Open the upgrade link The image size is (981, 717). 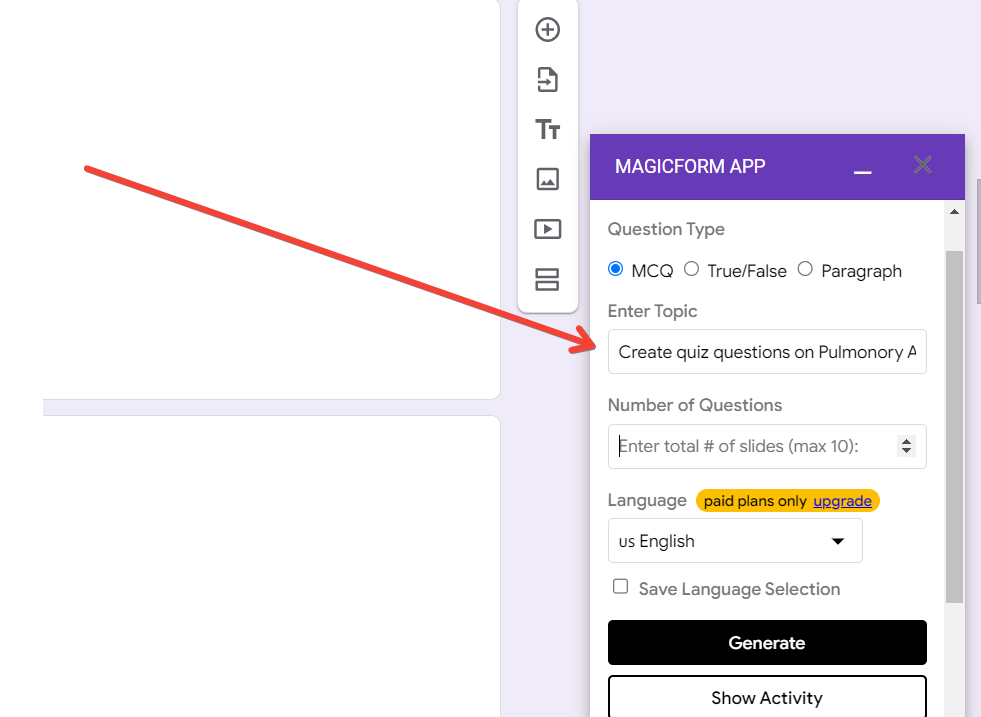click(842, 501)
